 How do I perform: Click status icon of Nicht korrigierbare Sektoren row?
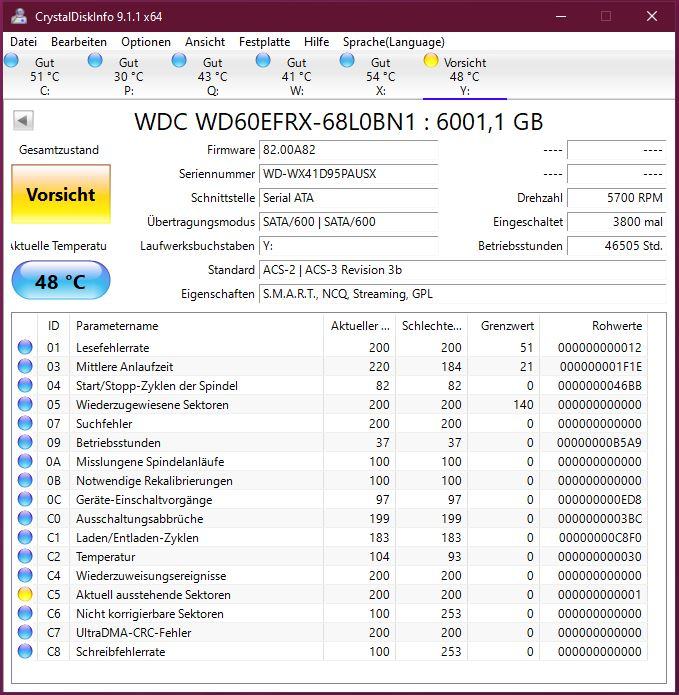25,613
